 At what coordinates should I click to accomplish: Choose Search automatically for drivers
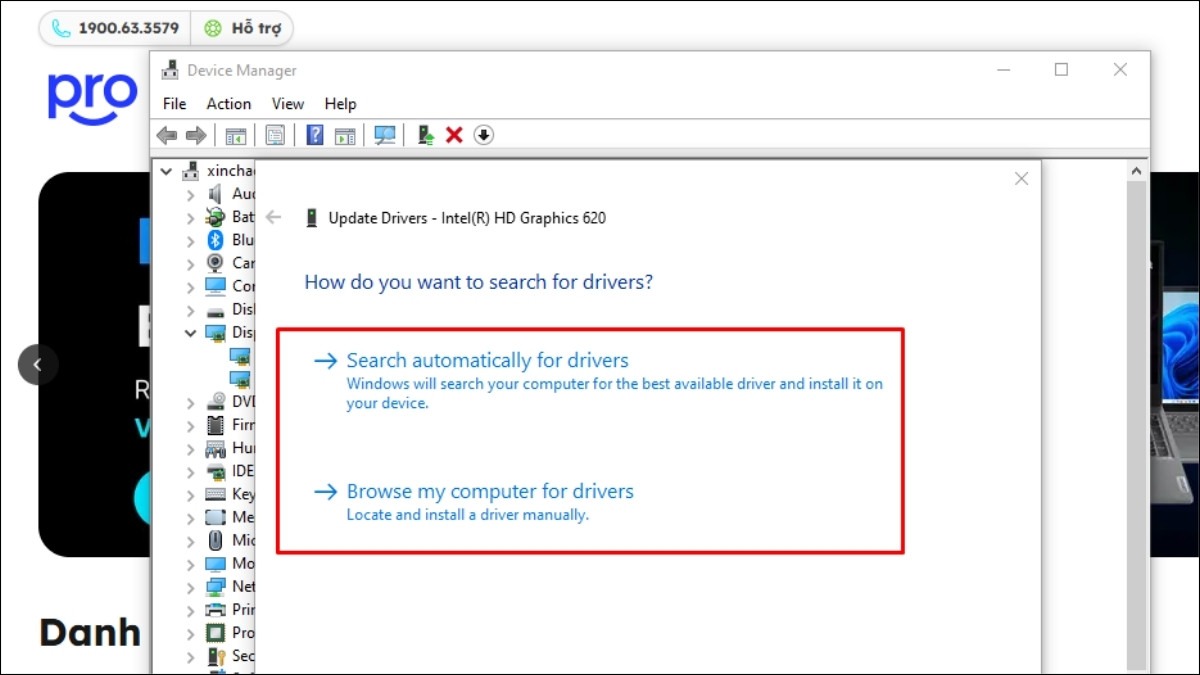[x=598, y=381]
